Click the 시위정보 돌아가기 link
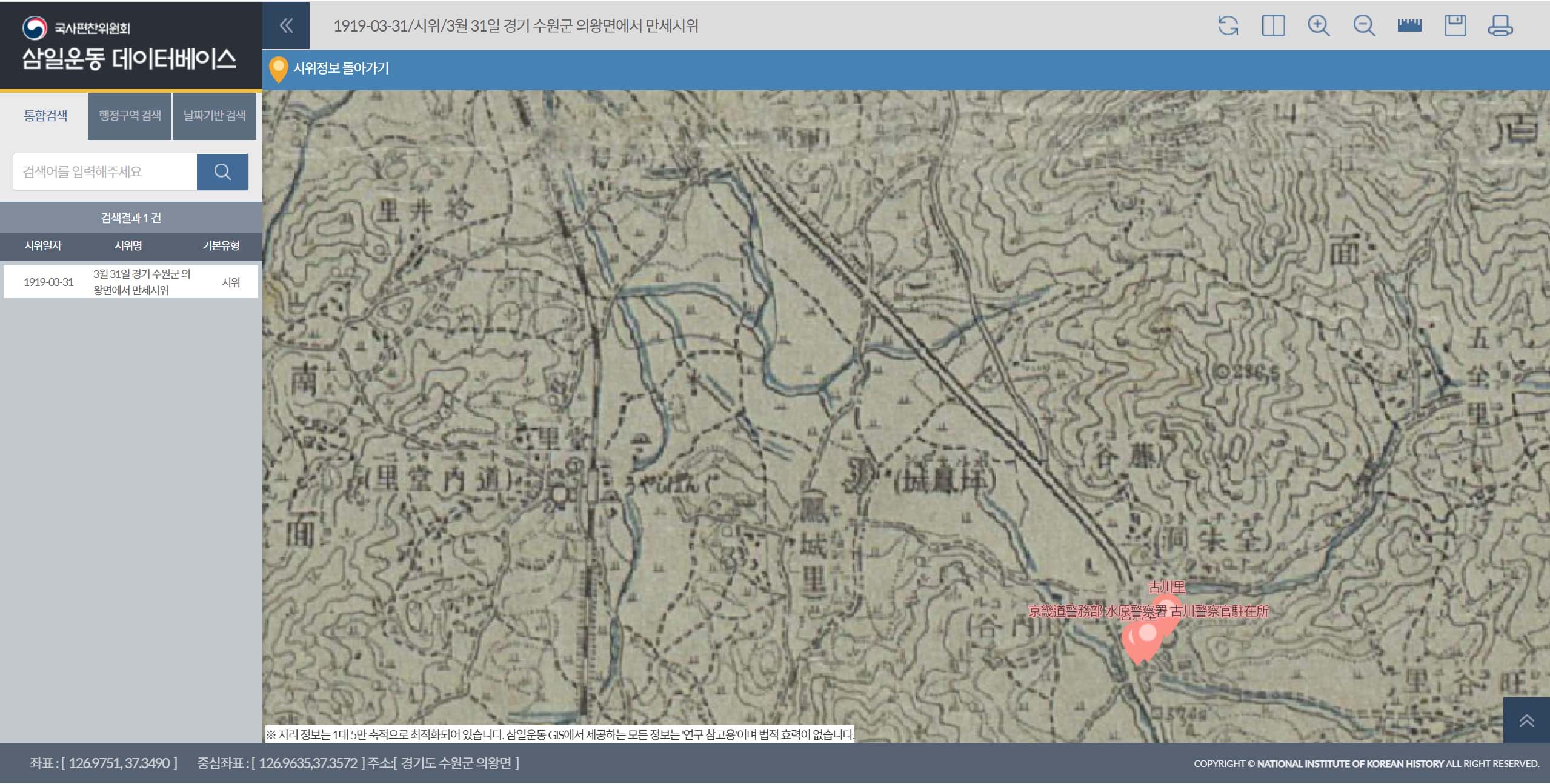The width and height of the screenshot is (1550, 784). pyautogui.click(x=341, y=68)
